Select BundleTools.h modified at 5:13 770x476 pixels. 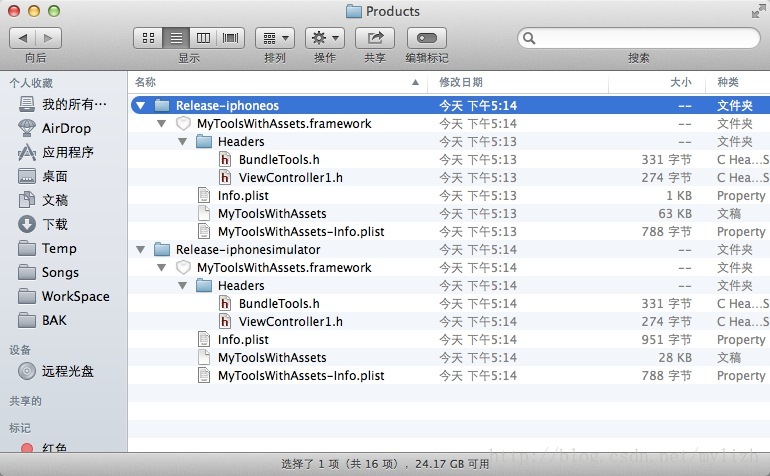point(279,160)
